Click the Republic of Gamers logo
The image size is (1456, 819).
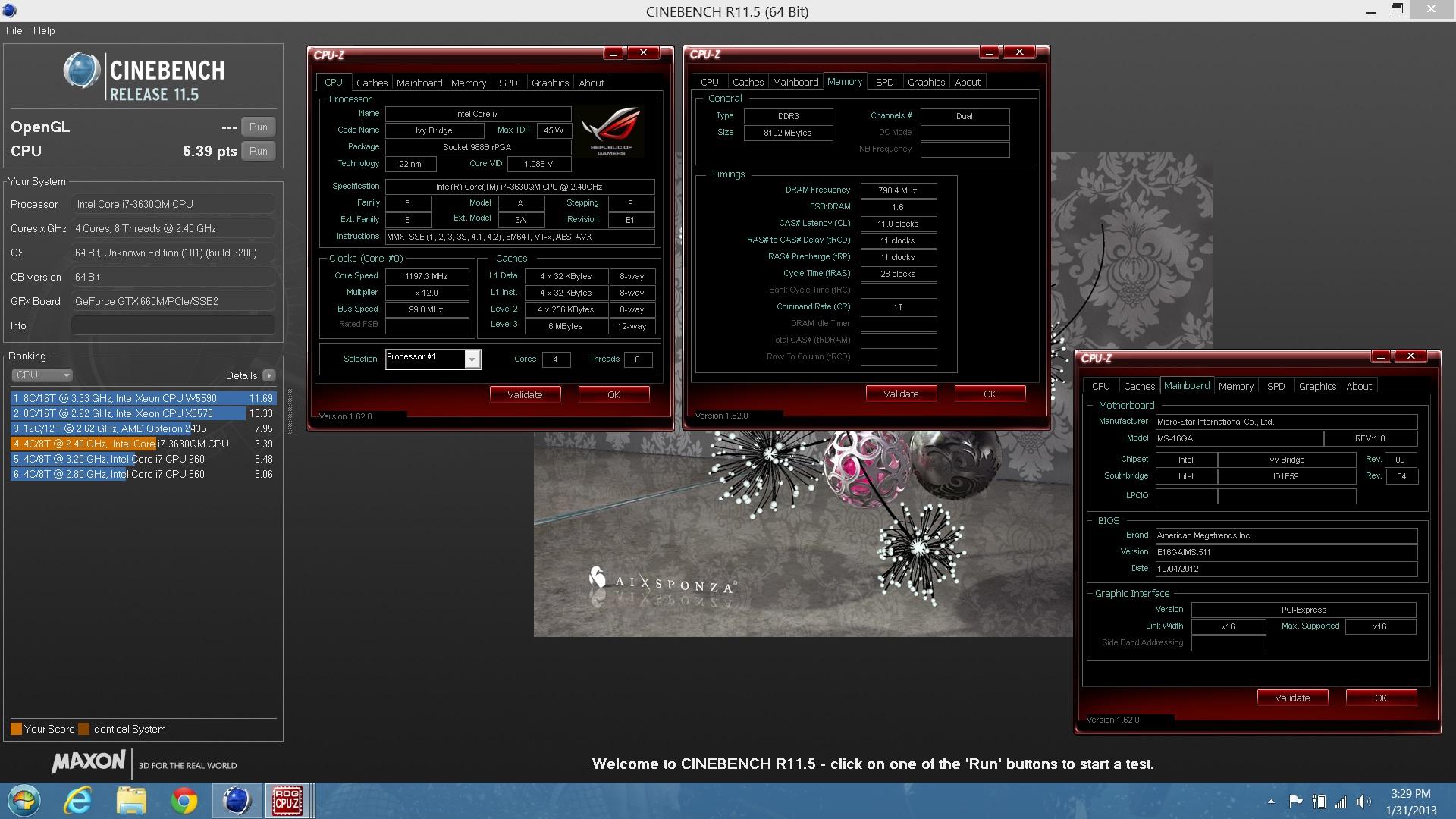[x=612, y=131]
